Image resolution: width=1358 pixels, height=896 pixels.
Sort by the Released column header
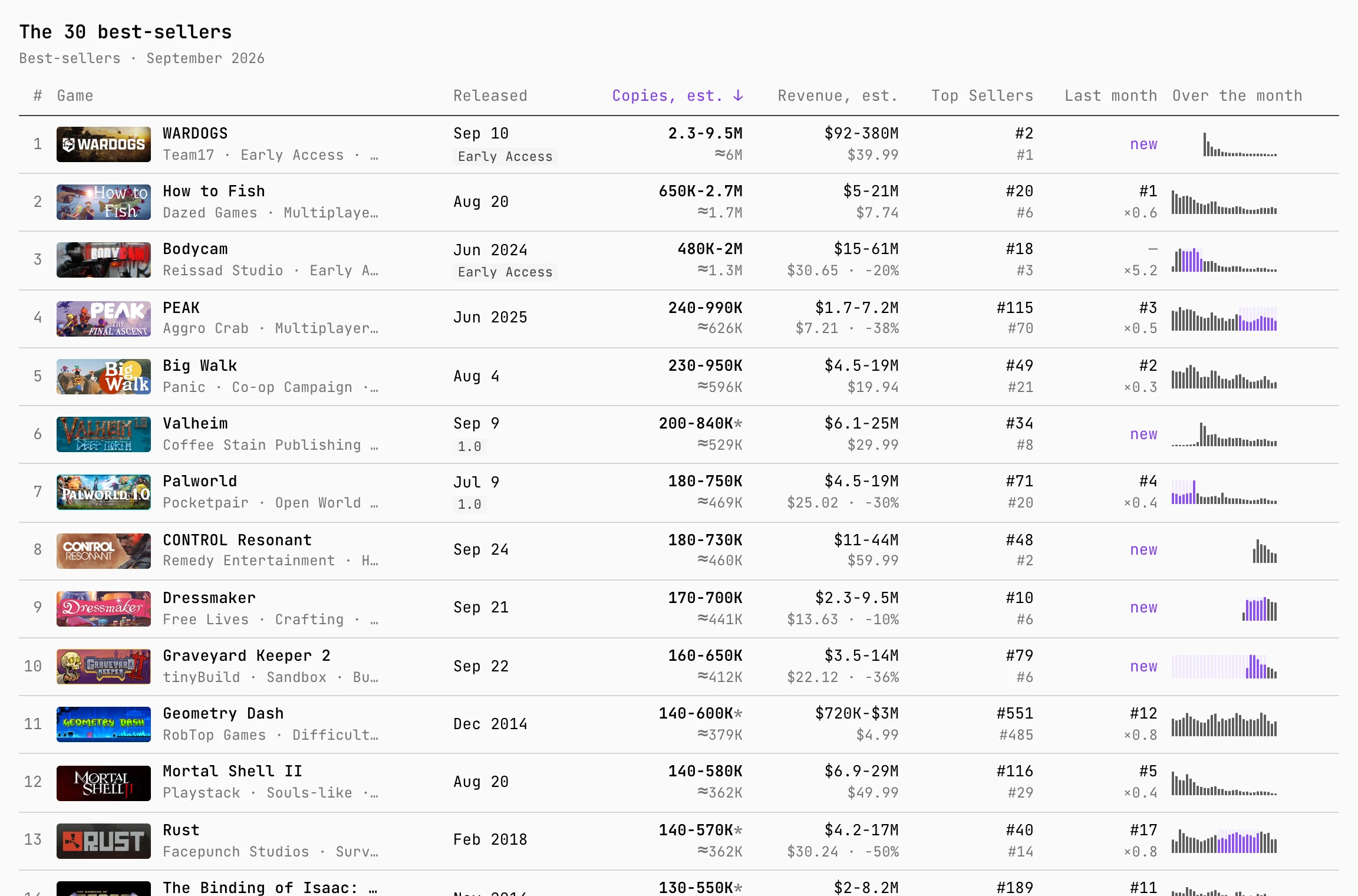coord(490,95)
